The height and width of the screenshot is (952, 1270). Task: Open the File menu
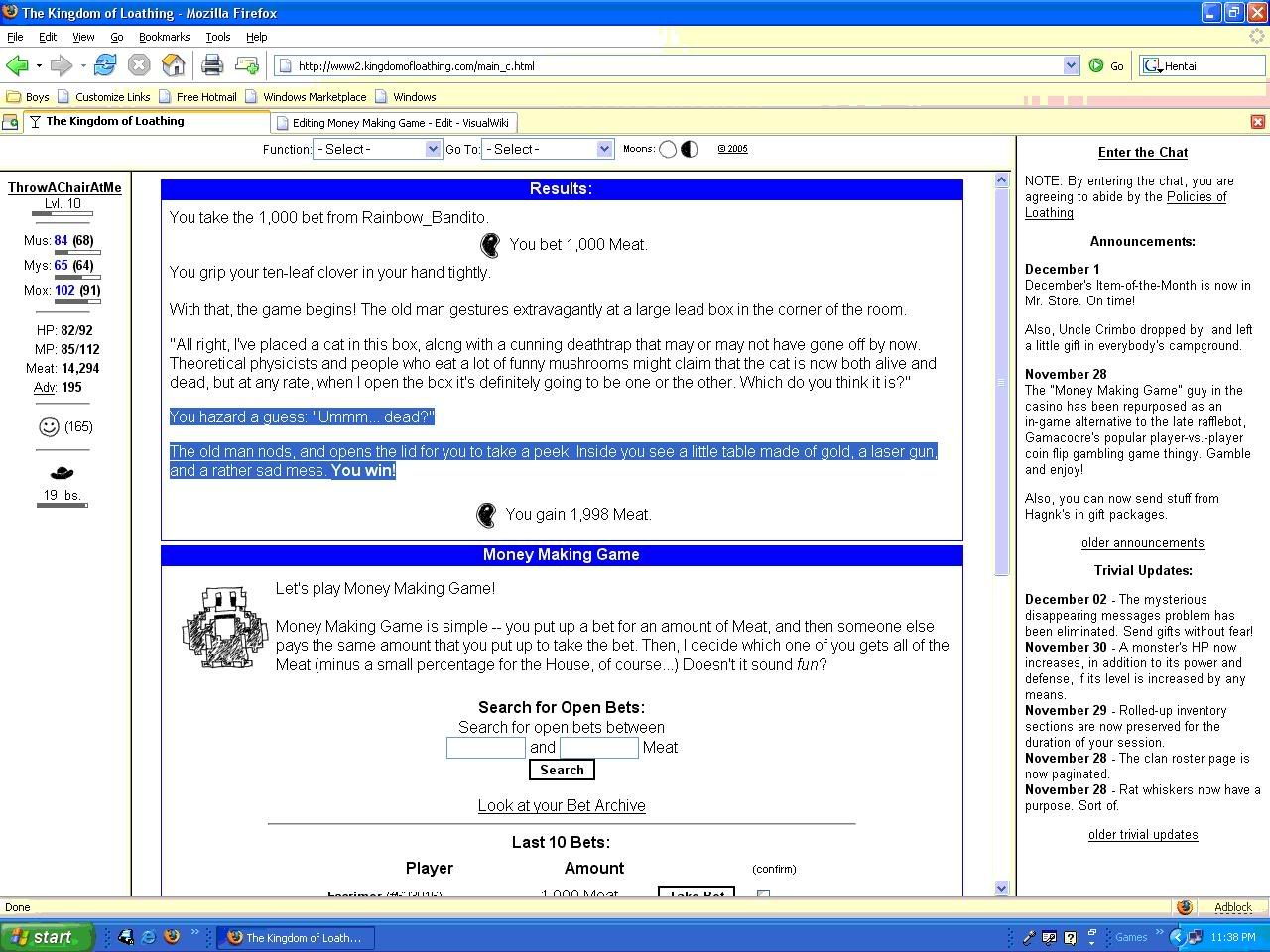coord(15,37)
